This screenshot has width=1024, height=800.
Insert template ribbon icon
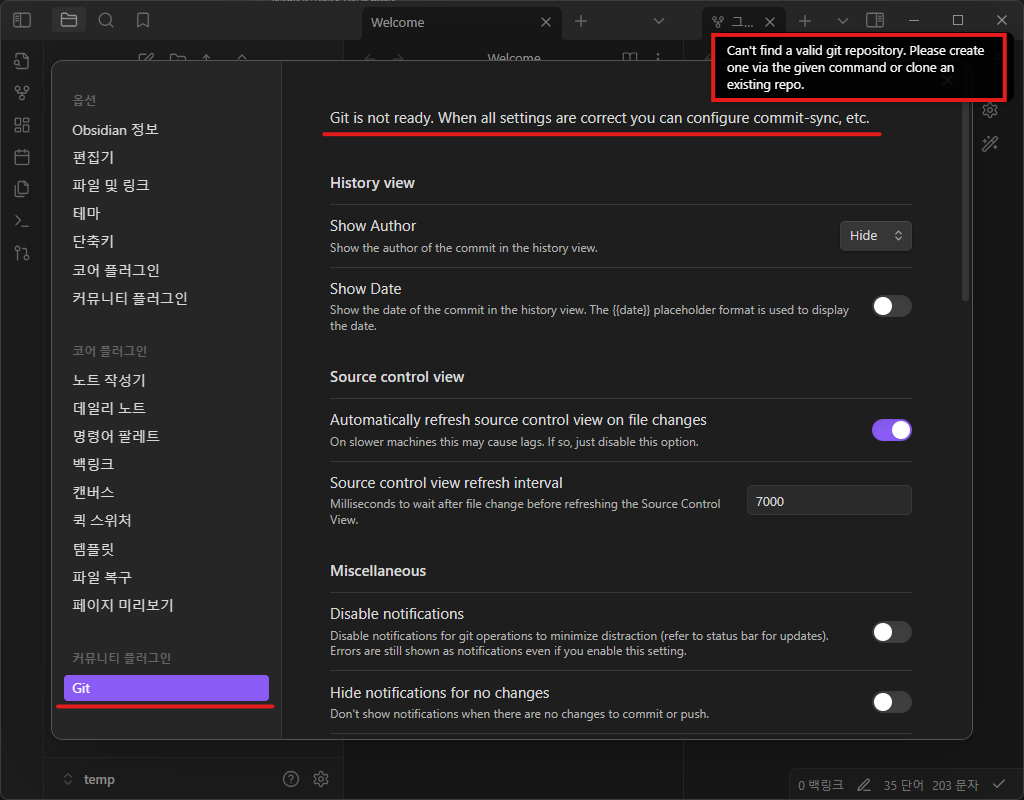22,189
